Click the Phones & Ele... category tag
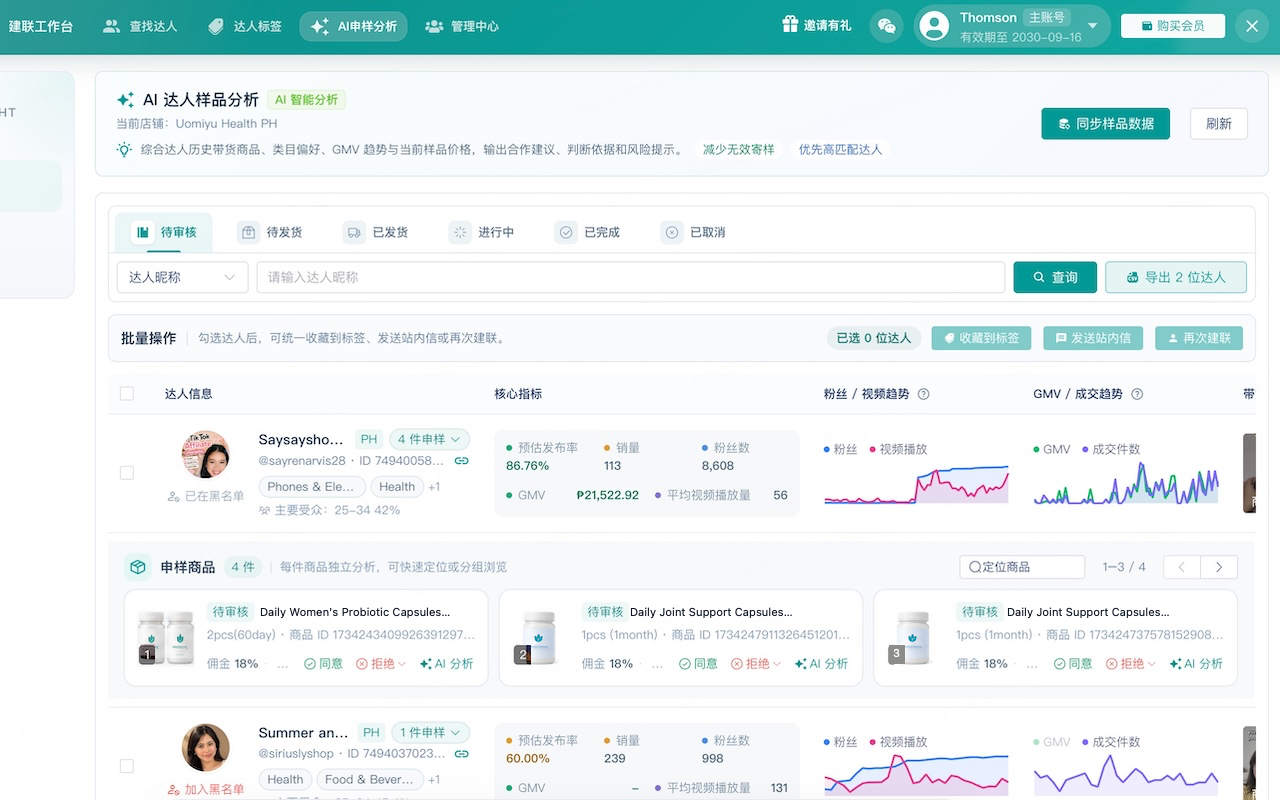The height and width of the screenshot is (800, 1280). (x=310, y=487)
